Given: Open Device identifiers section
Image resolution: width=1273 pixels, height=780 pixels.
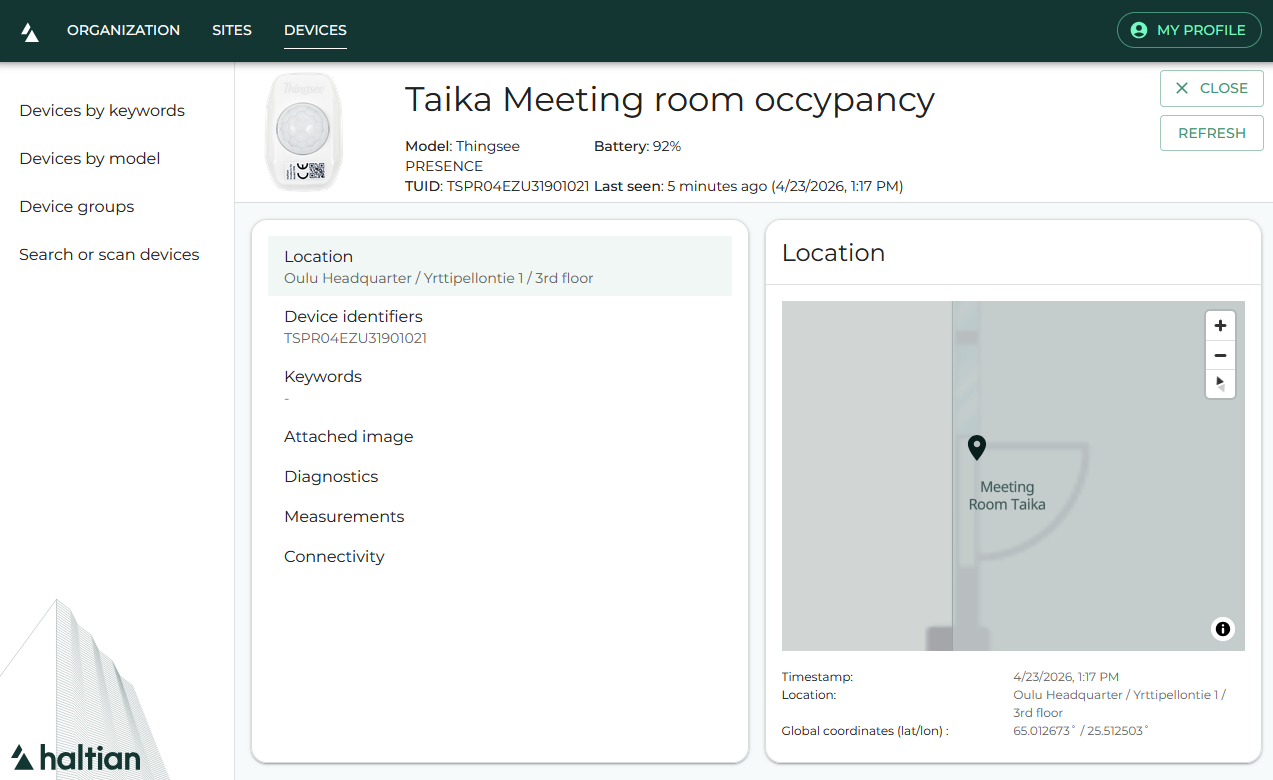Looking at the screenshot, I should [x=500, y=326].
